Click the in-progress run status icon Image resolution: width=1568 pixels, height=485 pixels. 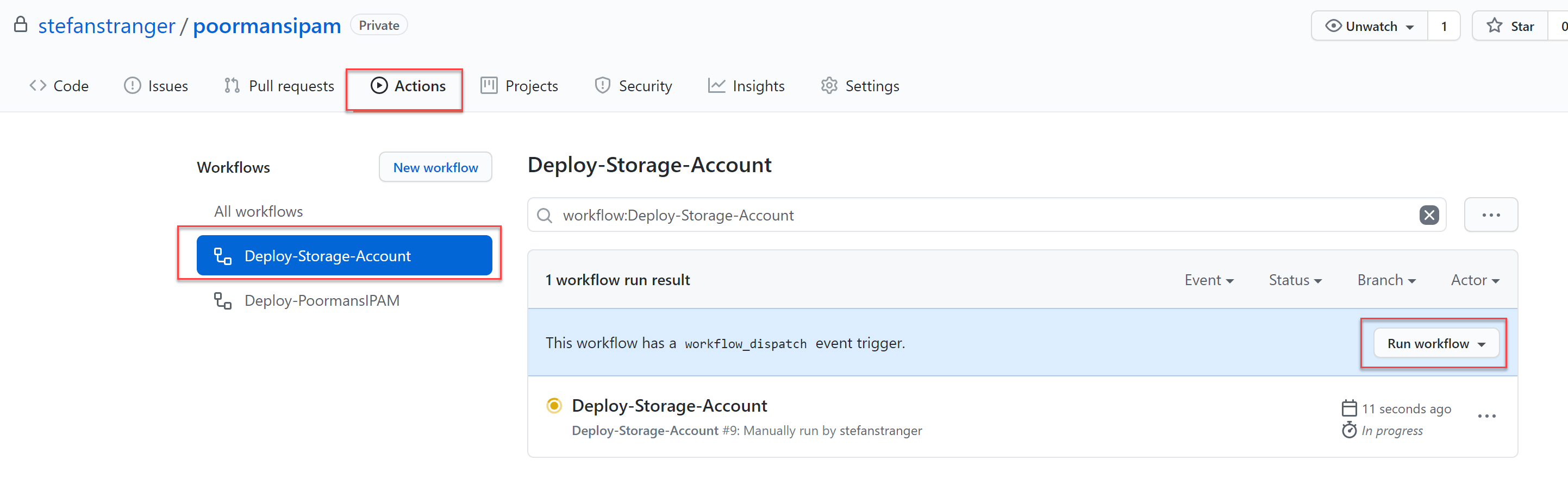tap(554, 405)
